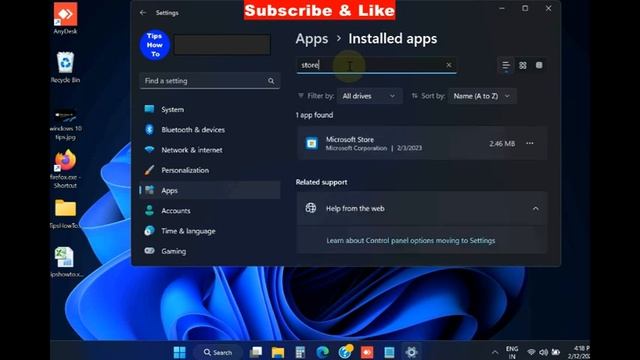This screenshot has width=640, height=360.
Task: Open 'Learn about Control panel options moving to Settings' link
Action: point(411,240)
